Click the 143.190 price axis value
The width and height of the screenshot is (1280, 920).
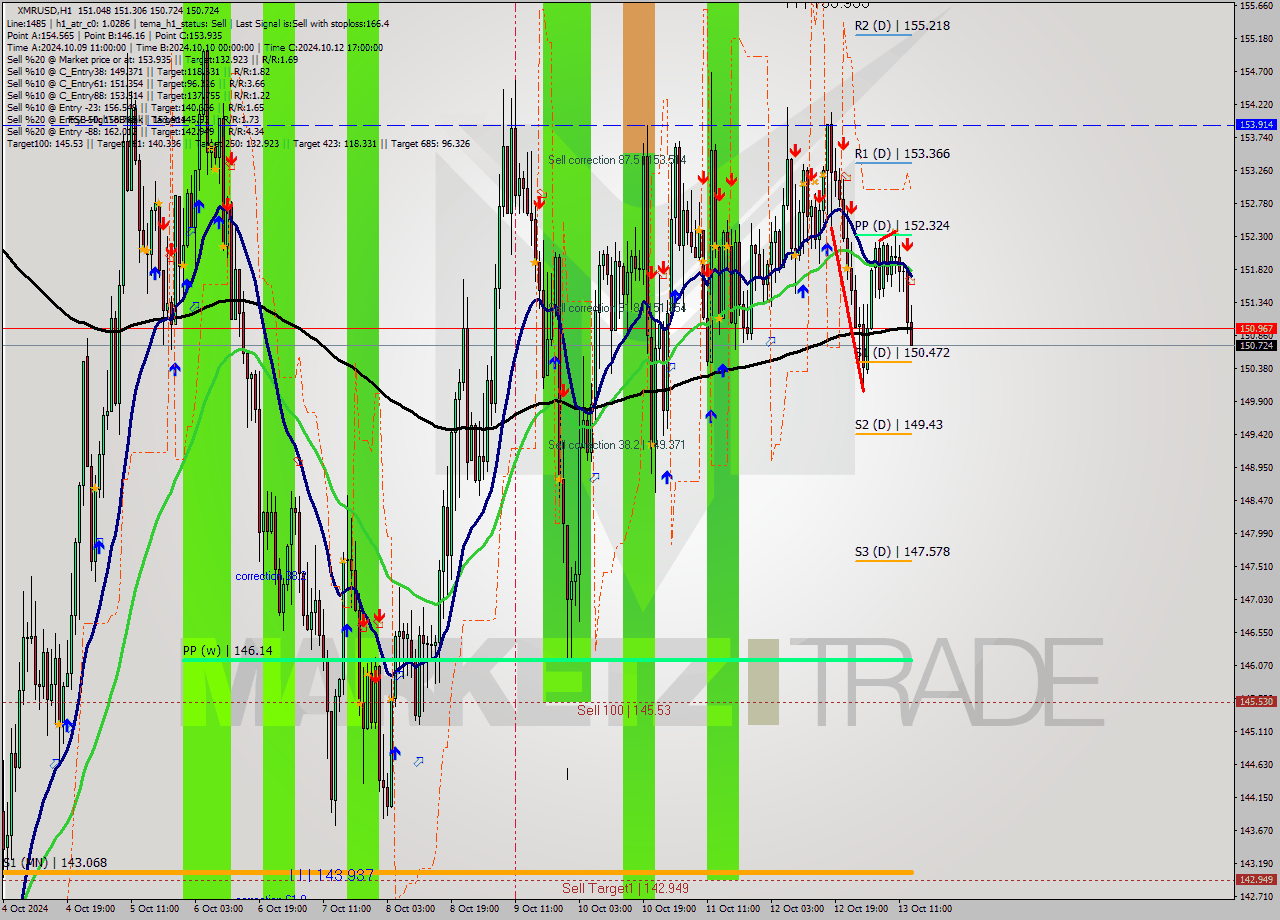click(x=1256, y=864)
